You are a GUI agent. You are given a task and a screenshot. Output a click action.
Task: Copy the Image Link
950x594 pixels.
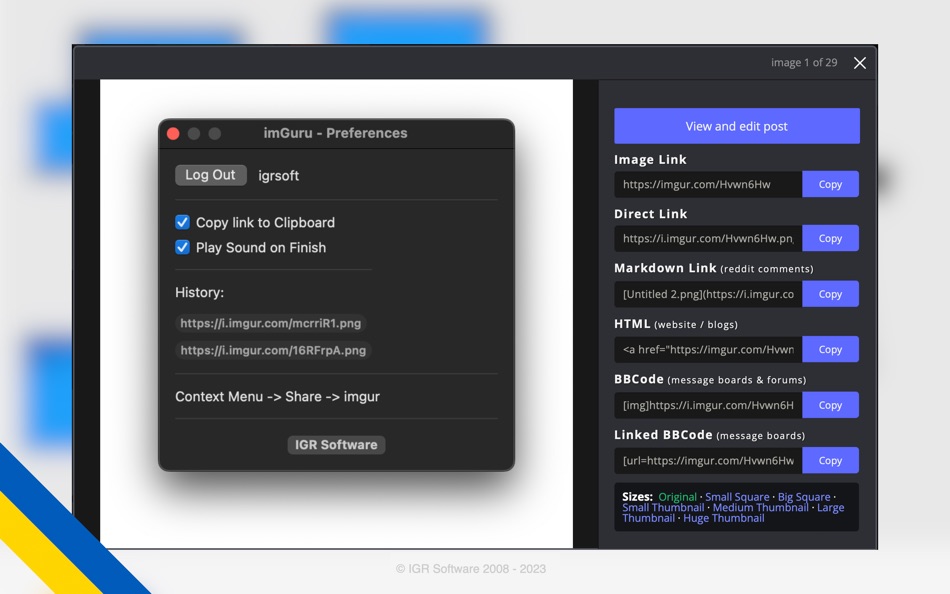[830, 184]
